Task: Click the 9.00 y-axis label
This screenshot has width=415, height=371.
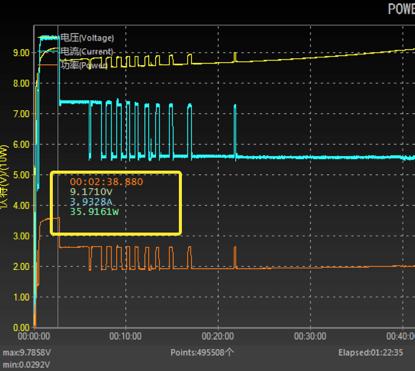Action: pos(21,53)
